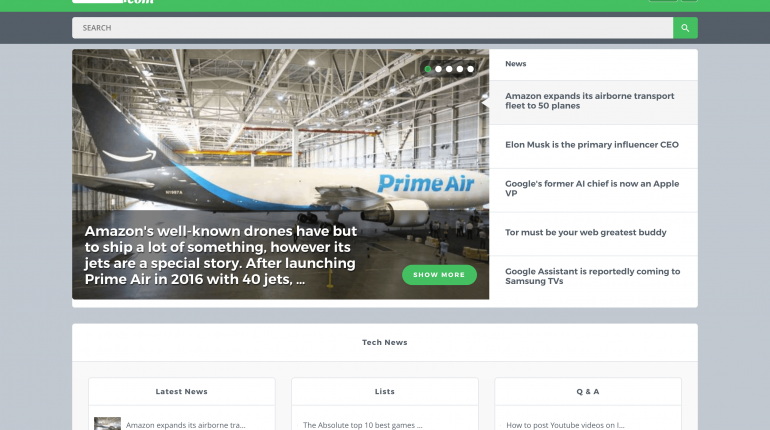Select the first green carousel dot

click(428, 69)
